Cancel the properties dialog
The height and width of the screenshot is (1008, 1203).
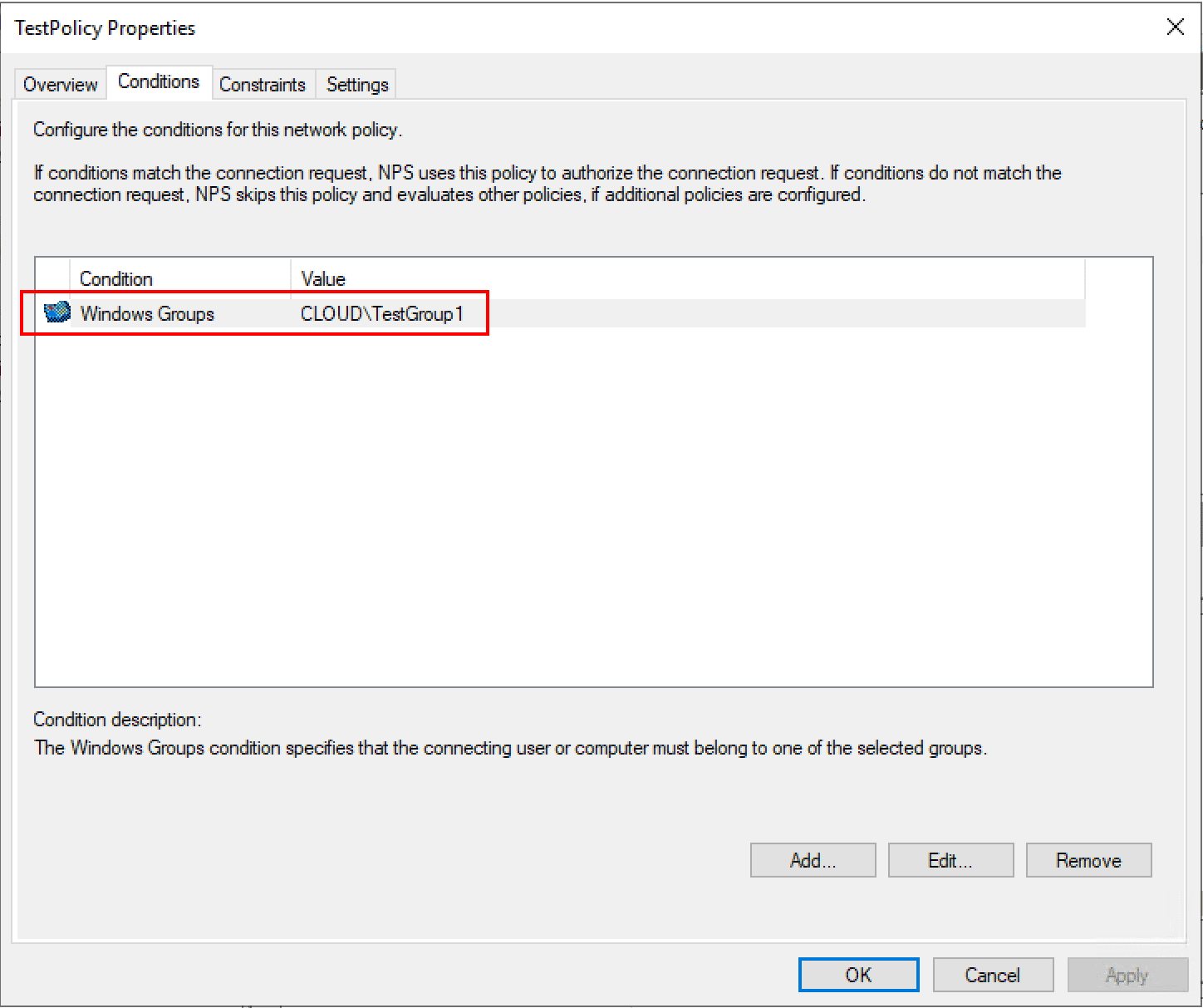pos(993,975)
